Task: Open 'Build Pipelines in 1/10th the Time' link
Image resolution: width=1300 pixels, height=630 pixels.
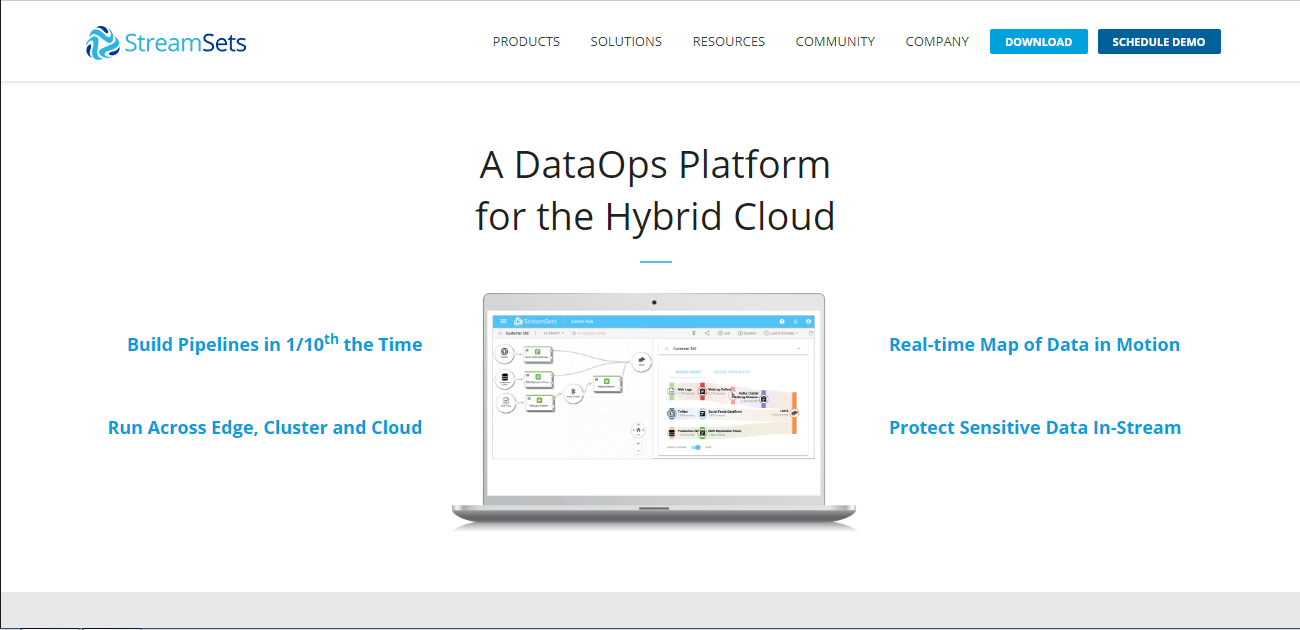Action: coord(275,343)
